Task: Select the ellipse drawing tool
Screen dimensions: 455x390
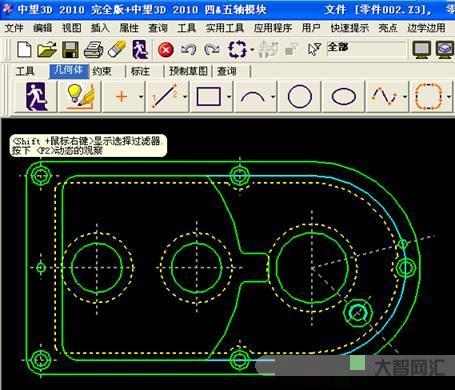Action: pyautogui.click(x=344, y=97)
